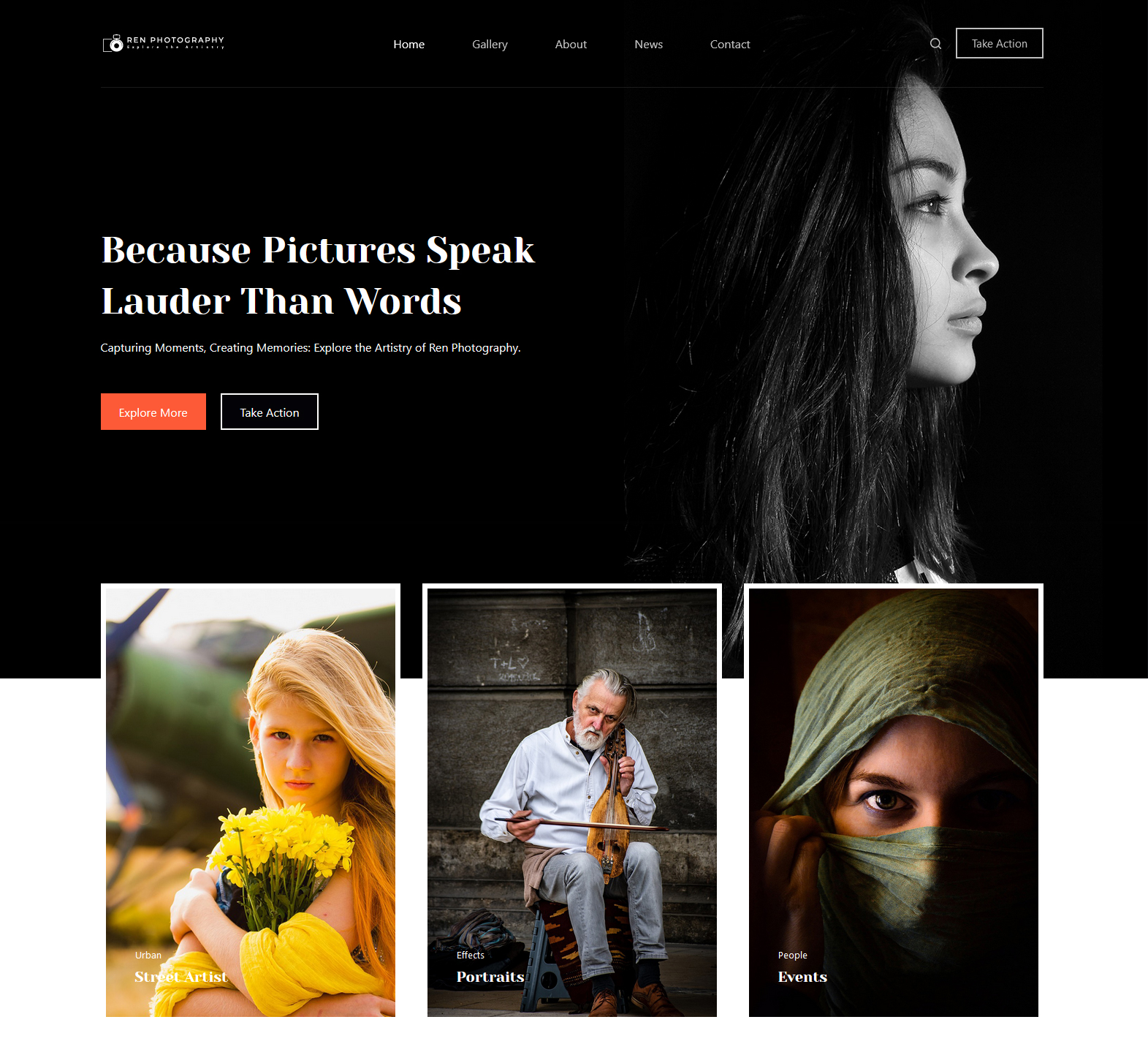The image size is (1148, 1044).
Task: Click outlined Take Action hero button
Action: coord(270,412)
